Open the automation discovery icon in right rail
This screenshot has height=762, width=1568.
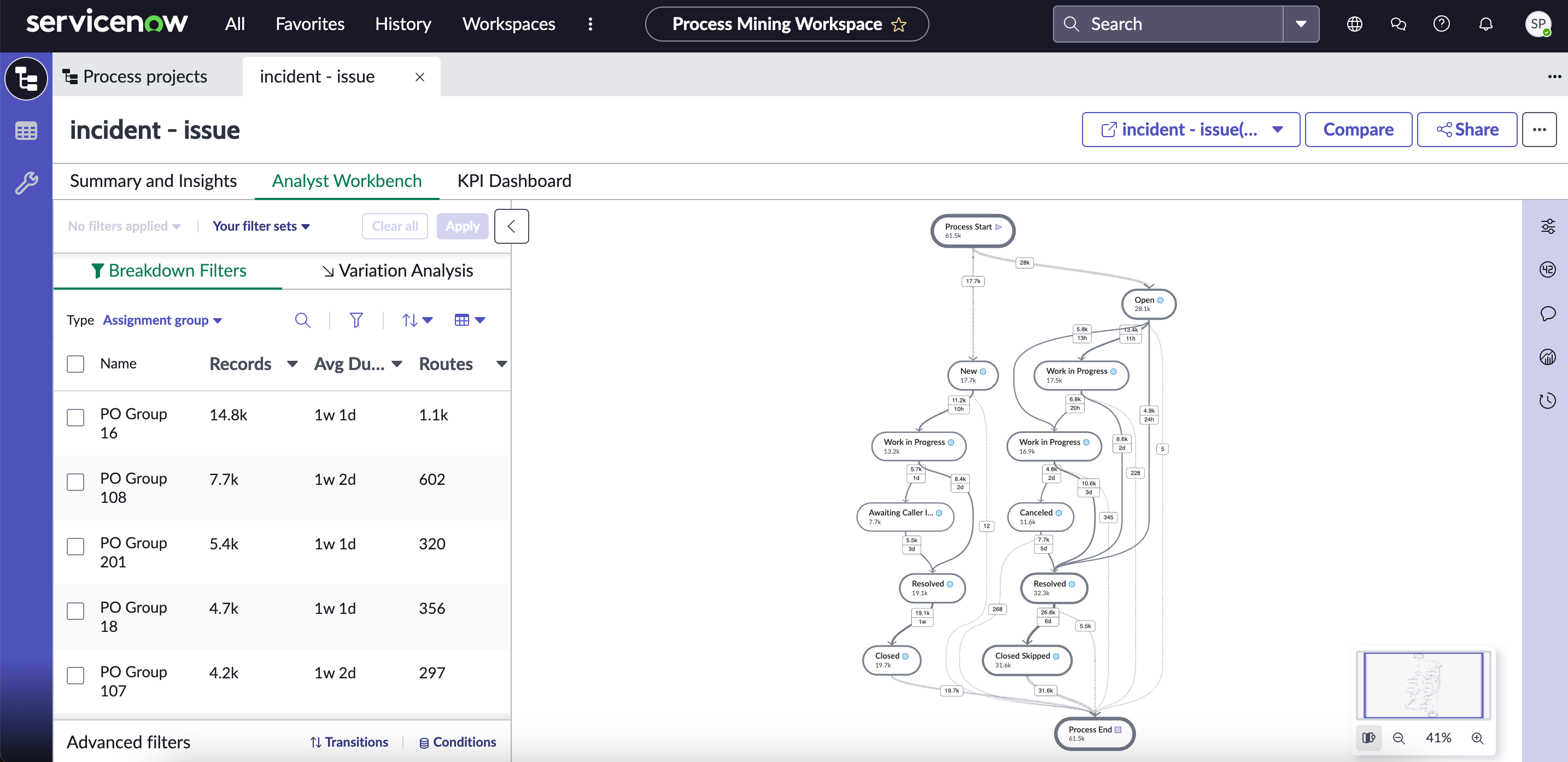(1548, 269)
